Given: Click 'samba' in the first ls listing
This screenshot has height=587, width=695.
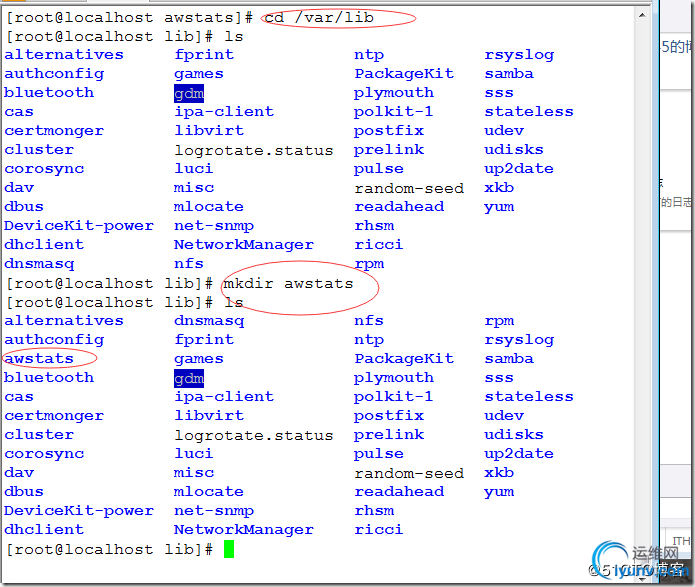Looking at the screenshot, I should [509, 74].
